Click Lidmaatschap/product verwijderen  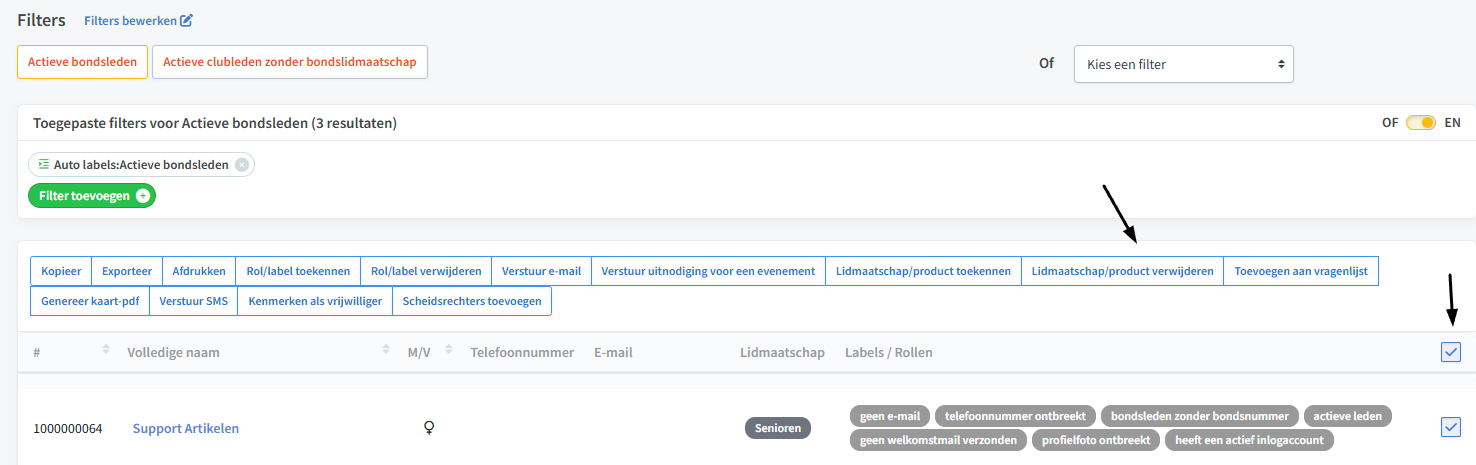point(1122,271)
